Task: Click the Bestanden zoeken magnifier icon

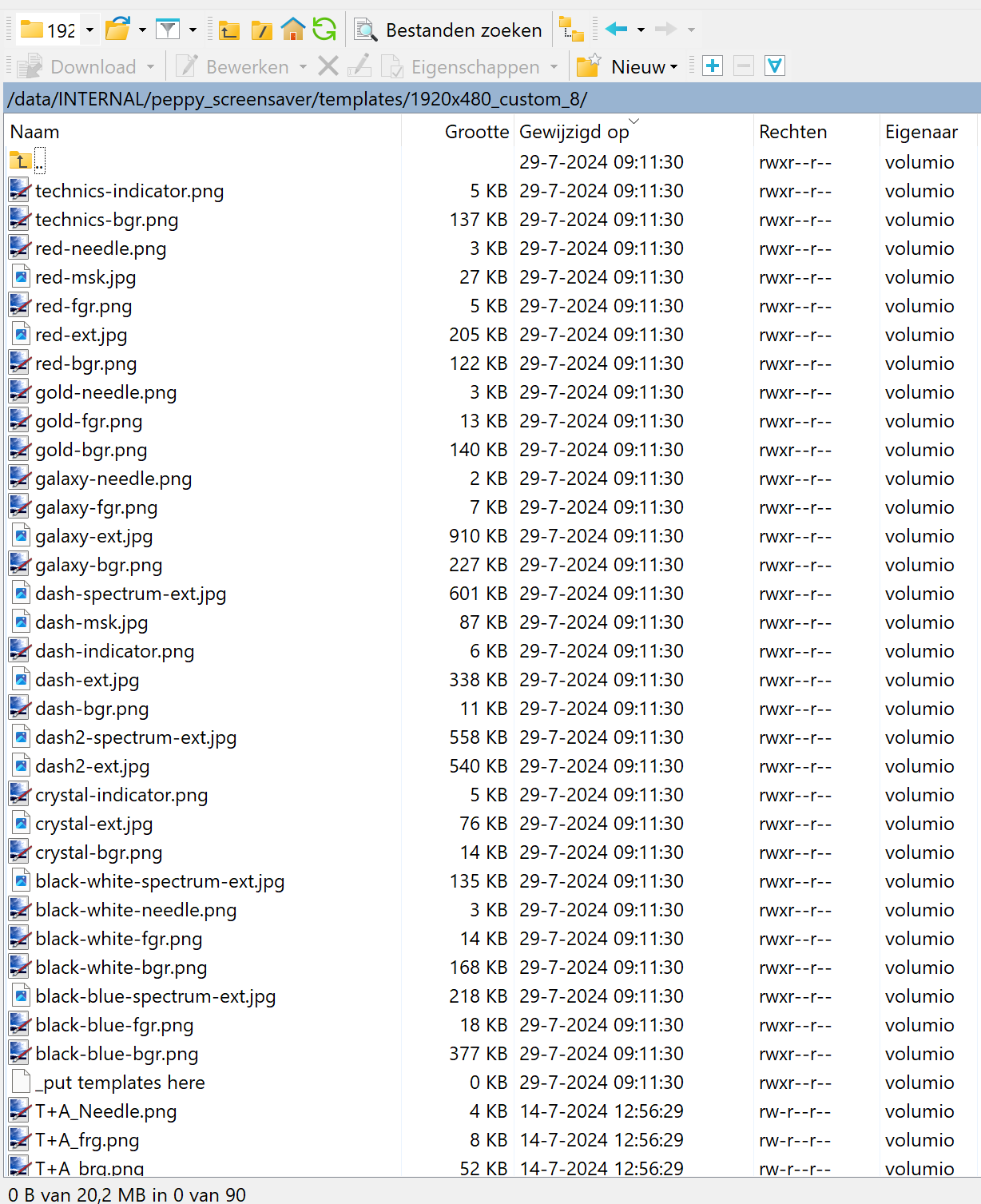Action: (366, 30)
